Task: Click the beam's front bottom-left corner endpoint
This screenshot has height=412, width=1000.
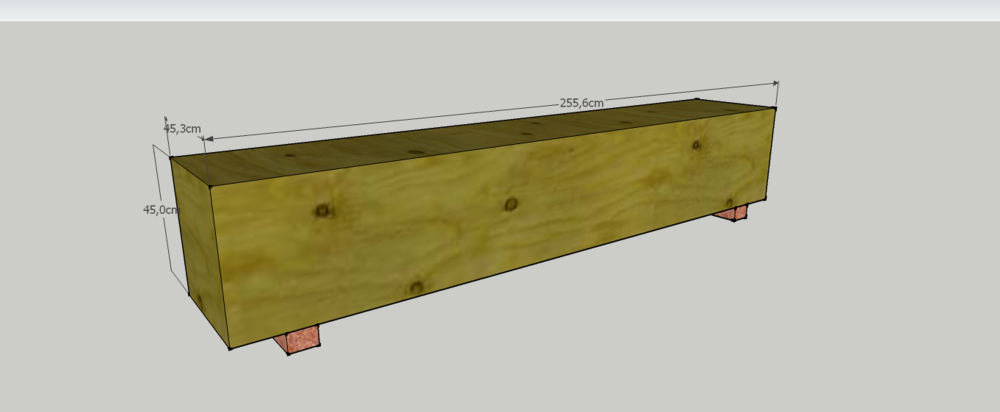Action: pos(230,349)
